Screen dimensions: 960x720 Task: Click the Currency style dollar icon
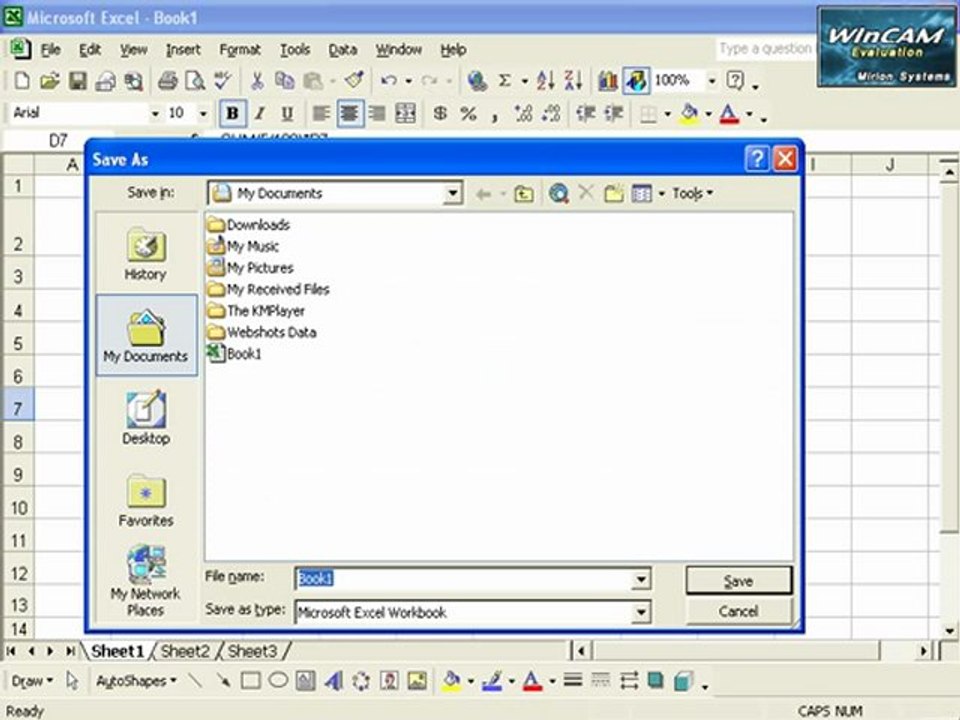click(440, 113)
